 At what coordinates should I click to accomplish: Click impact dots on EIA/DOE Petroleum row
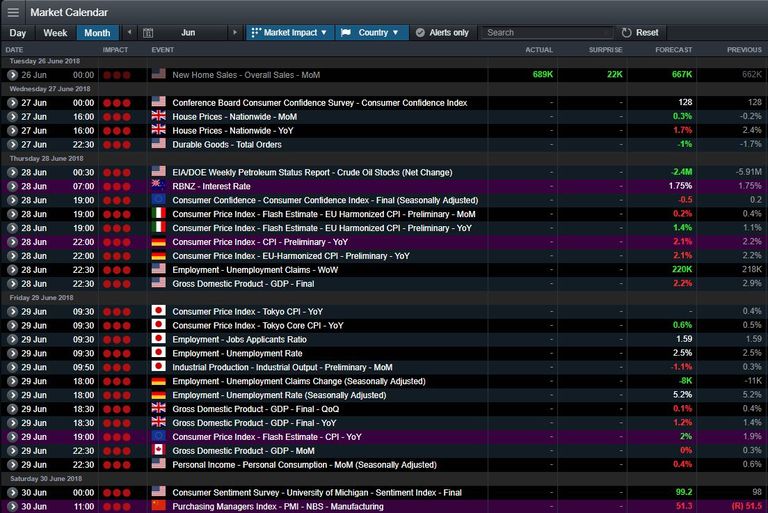point(117,172)
